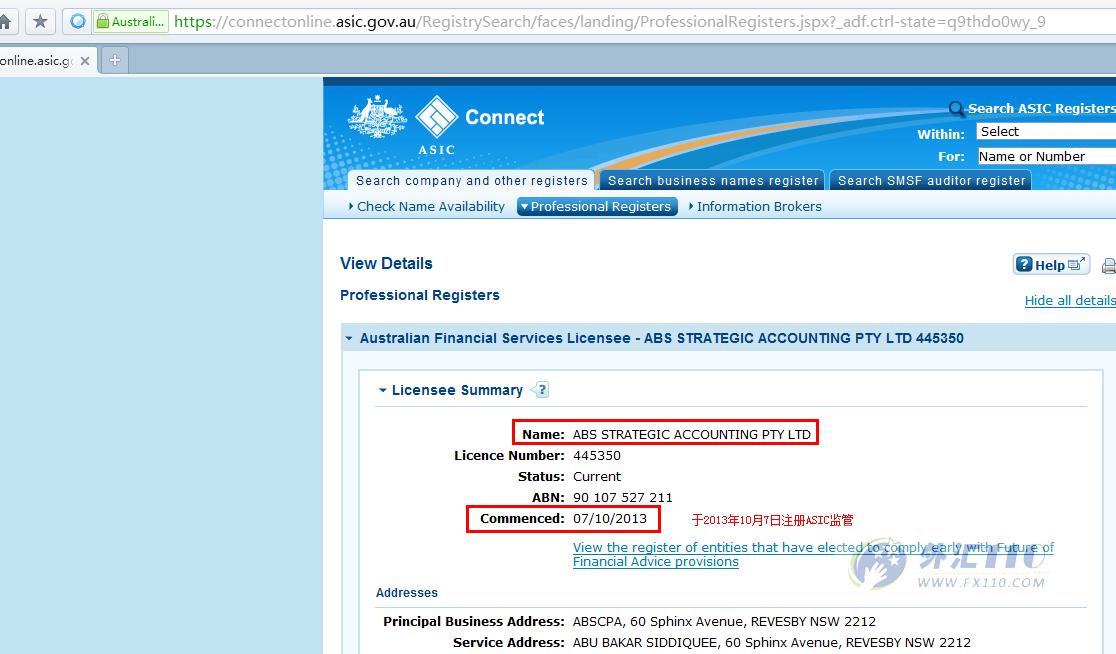1116x654 pixels.
Task: Select the ABN 90 107 527 211
Action: 623,497
